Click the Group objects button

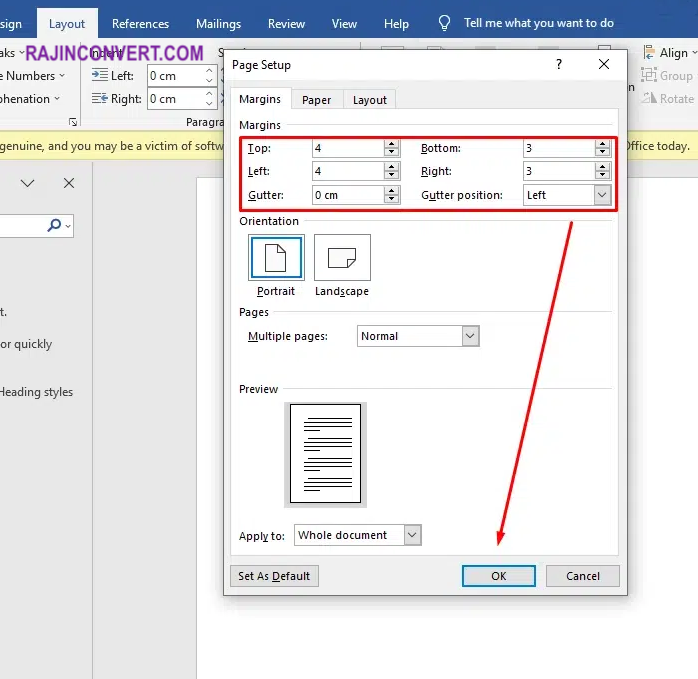[667, 75]
